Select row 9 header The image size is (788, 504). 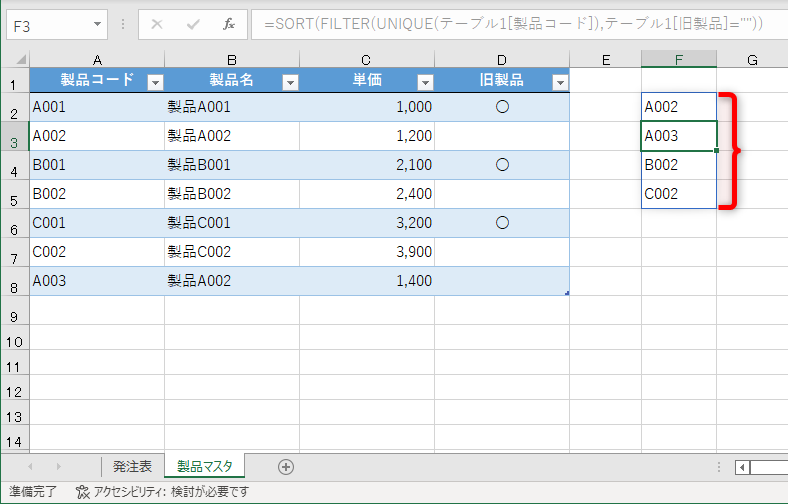tap(15, 310)
